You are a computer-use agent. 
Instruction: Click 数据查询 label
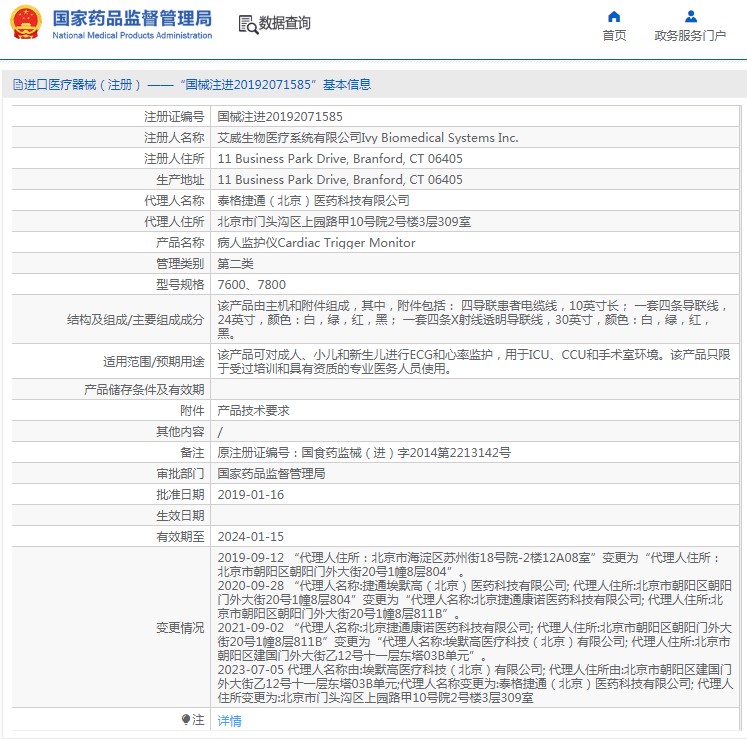[284, 23]
